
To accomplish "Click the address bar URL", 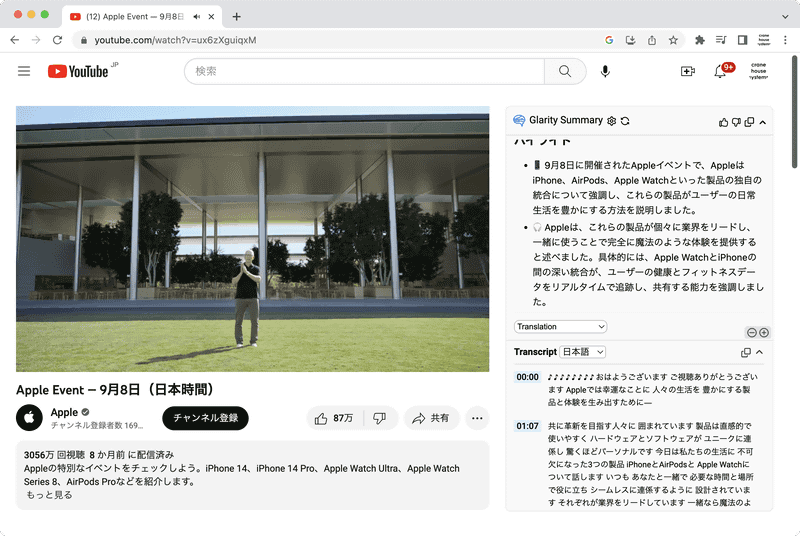I will click(x=176, y=40).
